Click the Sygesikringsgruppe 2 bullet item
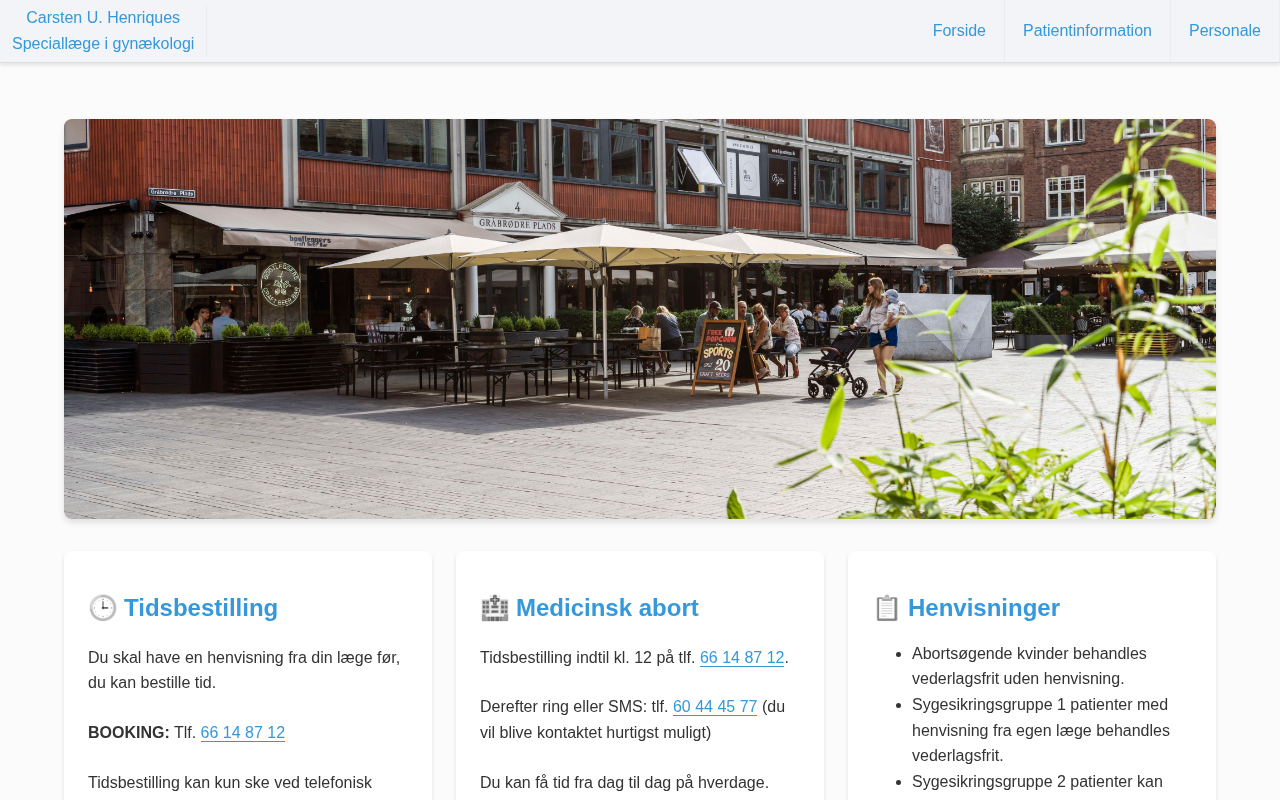The width and height of the screenshot is (1280, 800). coord(1037,782)
